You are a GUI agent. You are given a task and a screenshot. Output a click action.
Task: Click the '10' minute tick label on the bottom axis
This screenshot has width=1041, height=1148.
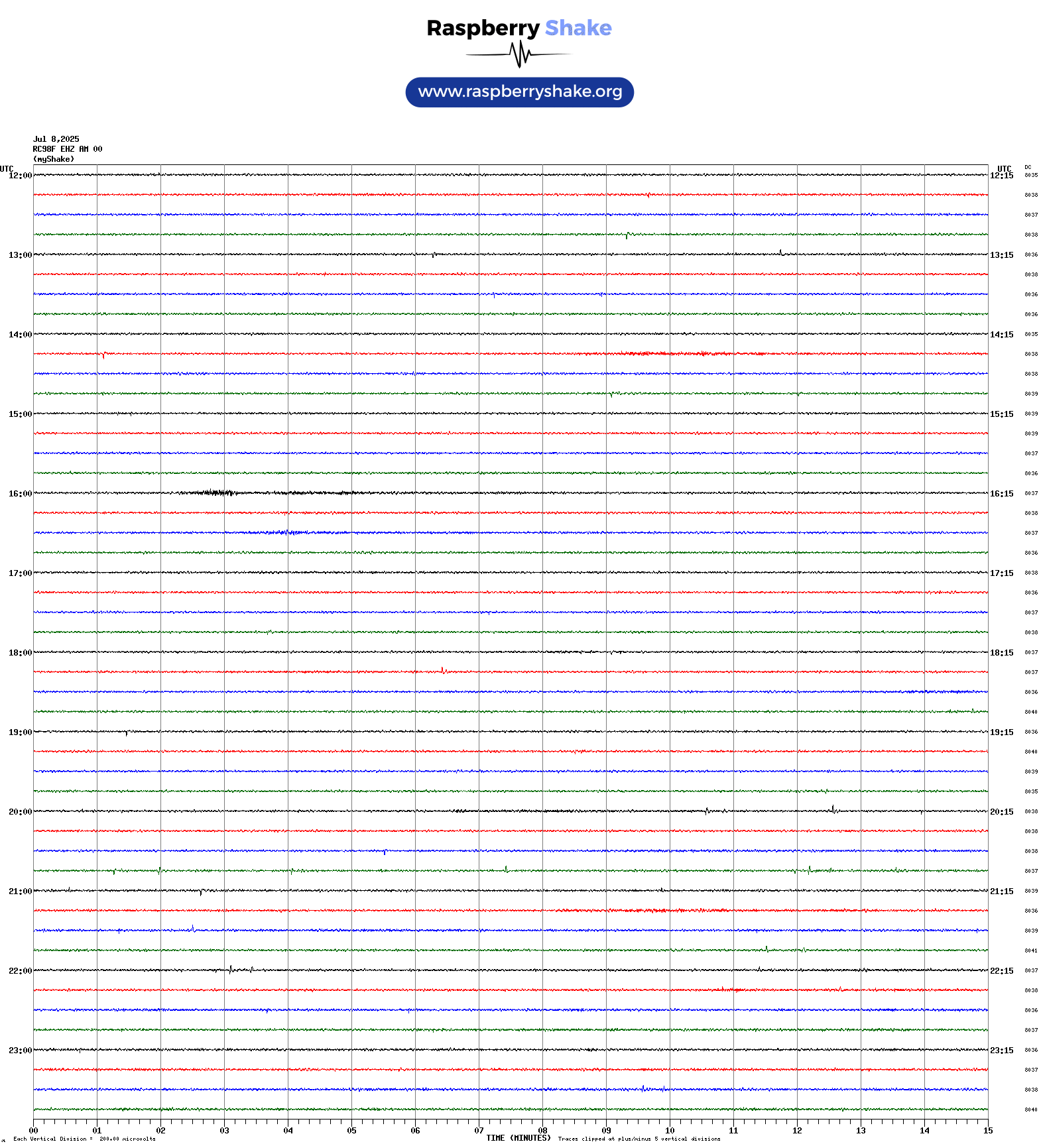(670, 1131)
